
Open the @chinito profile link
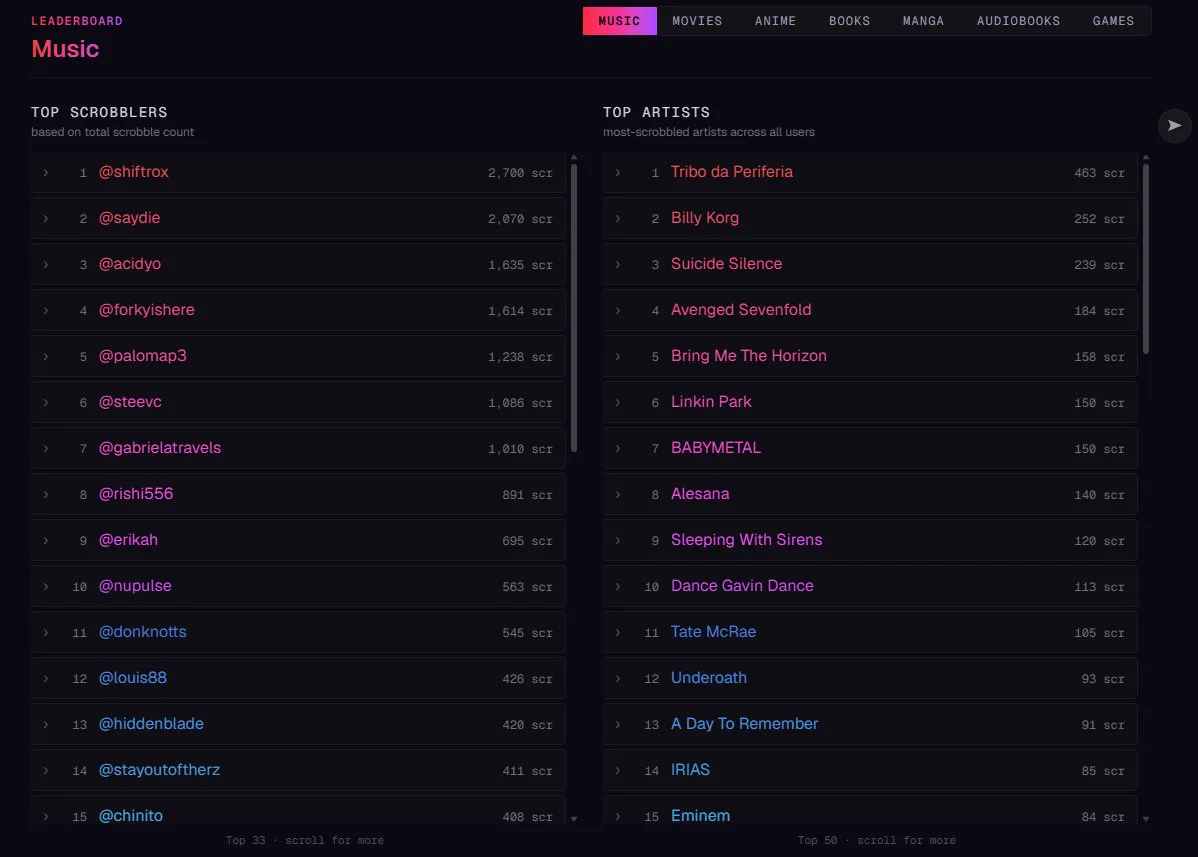tap(131, 815)
